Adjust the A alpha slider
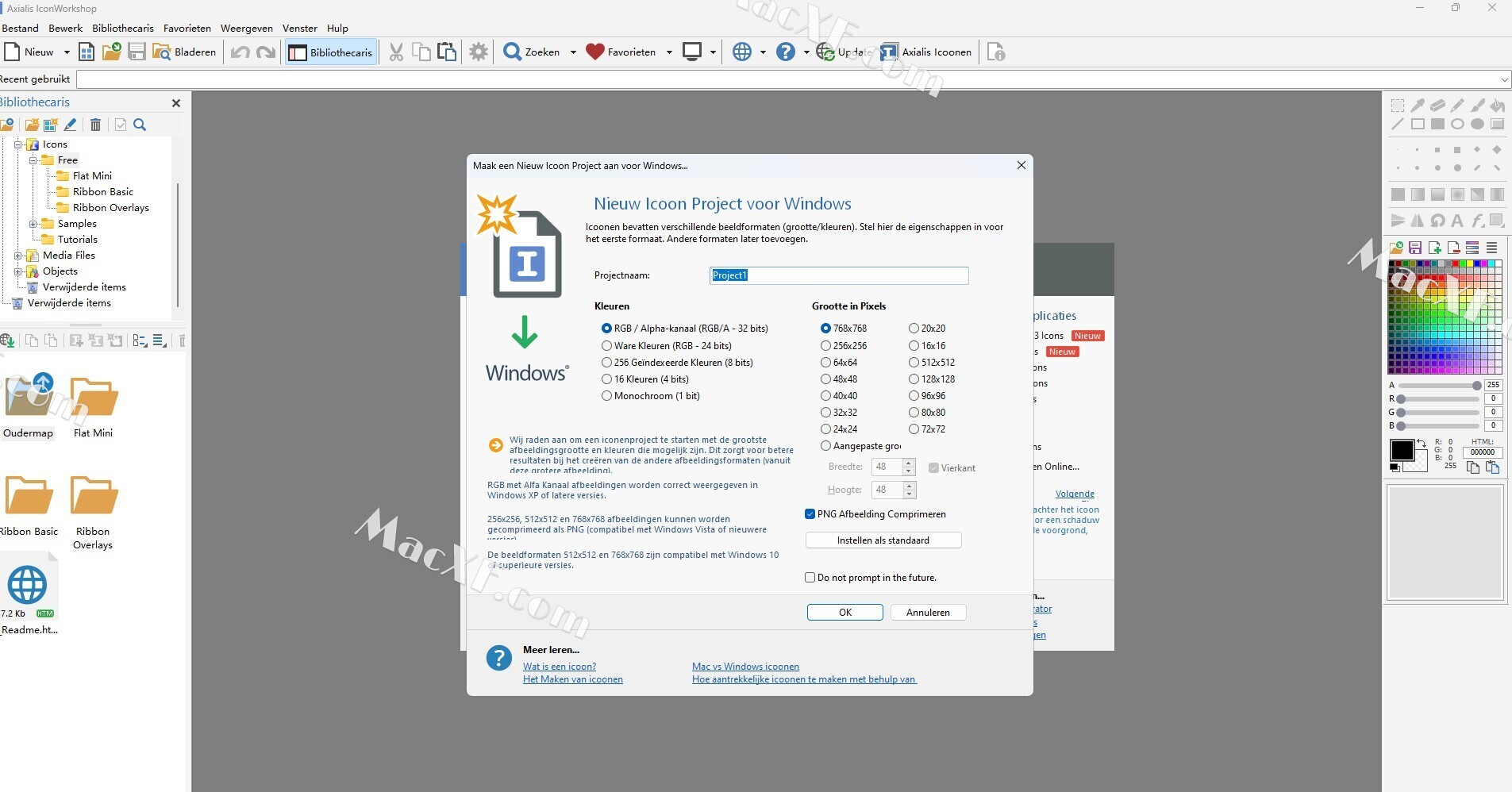 pyautogui.click(x=1439, y=386)
